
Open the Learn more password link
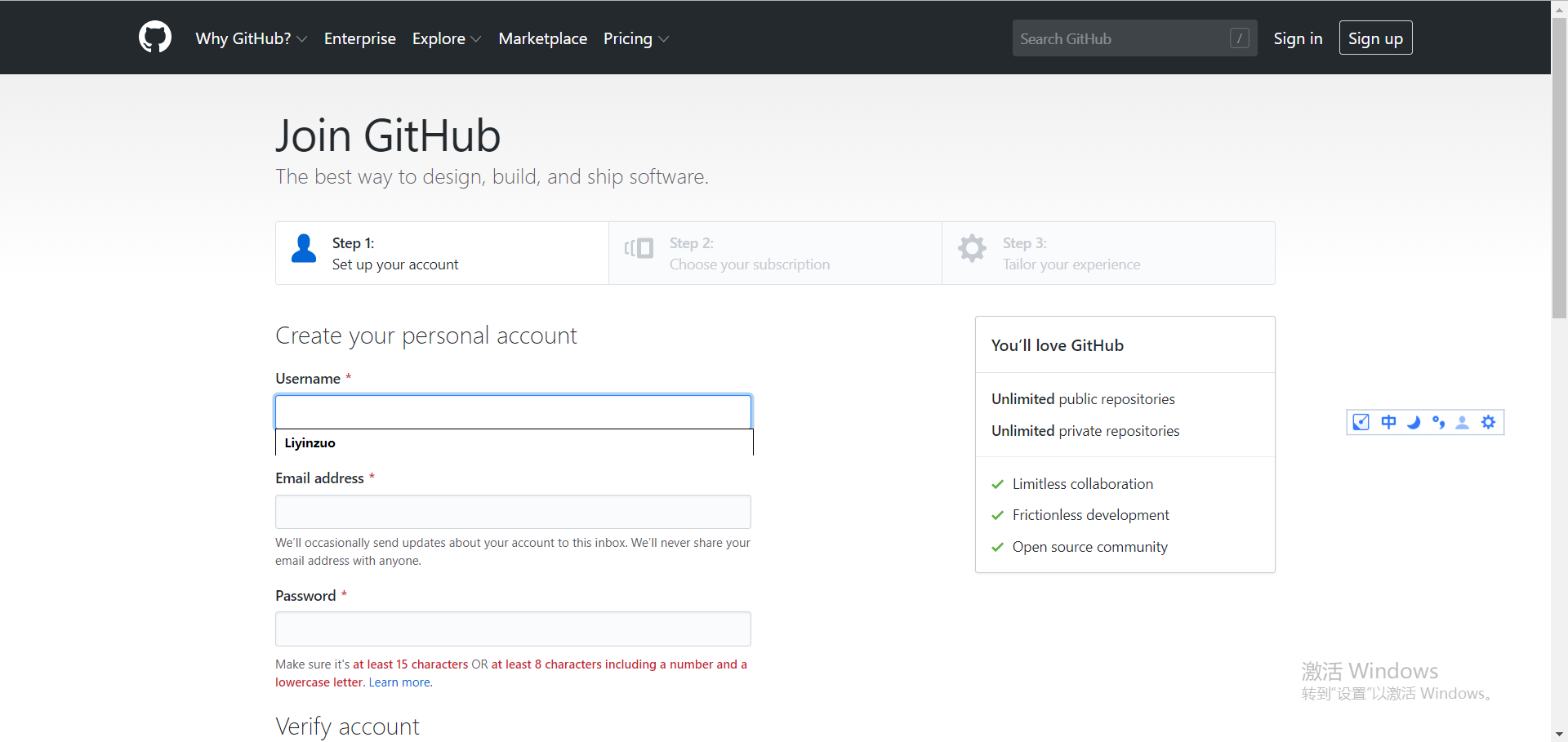pos(399,682)
